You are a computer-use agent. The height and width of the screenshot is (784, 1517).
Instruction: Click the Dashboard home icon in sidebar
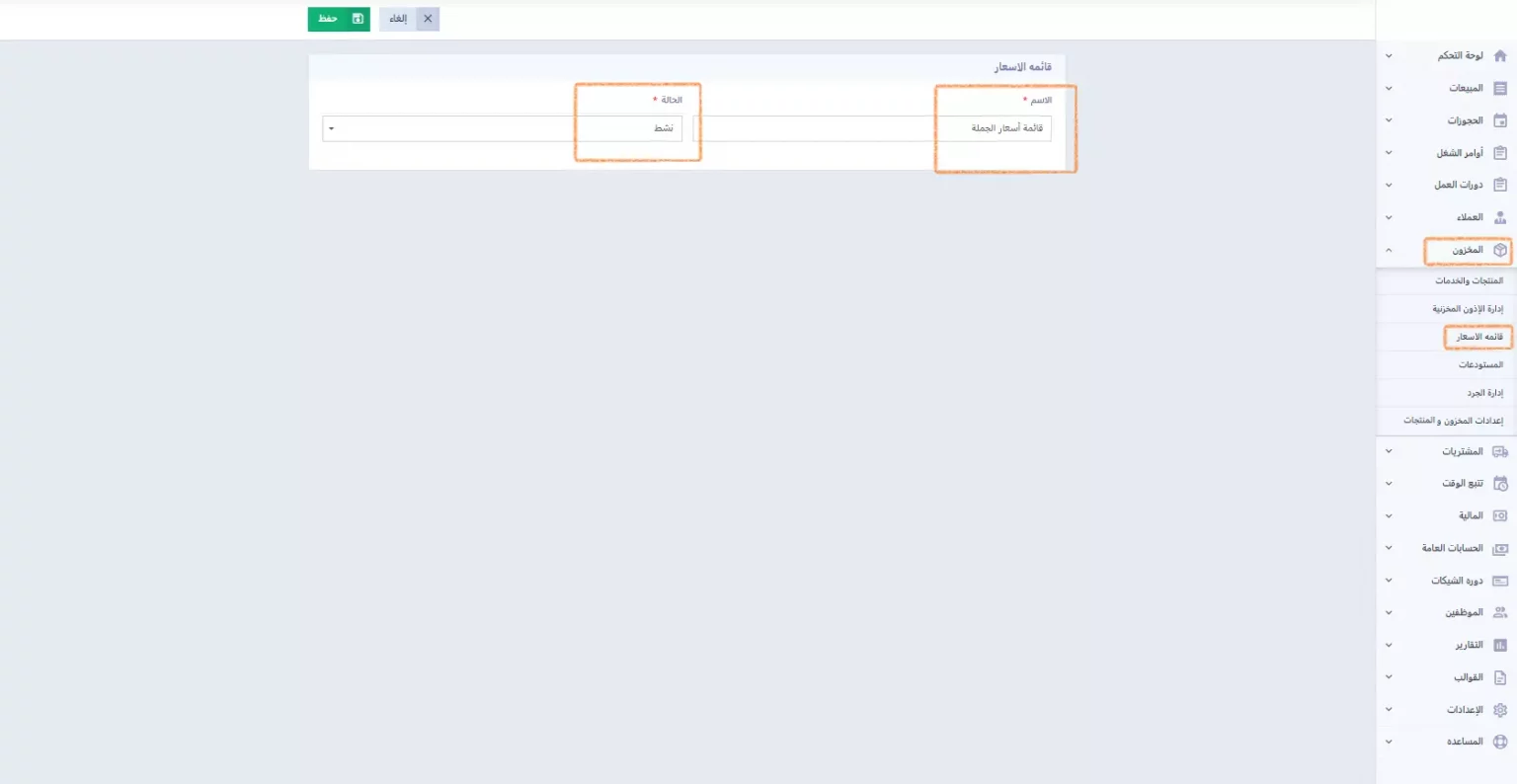point(1500,56)
